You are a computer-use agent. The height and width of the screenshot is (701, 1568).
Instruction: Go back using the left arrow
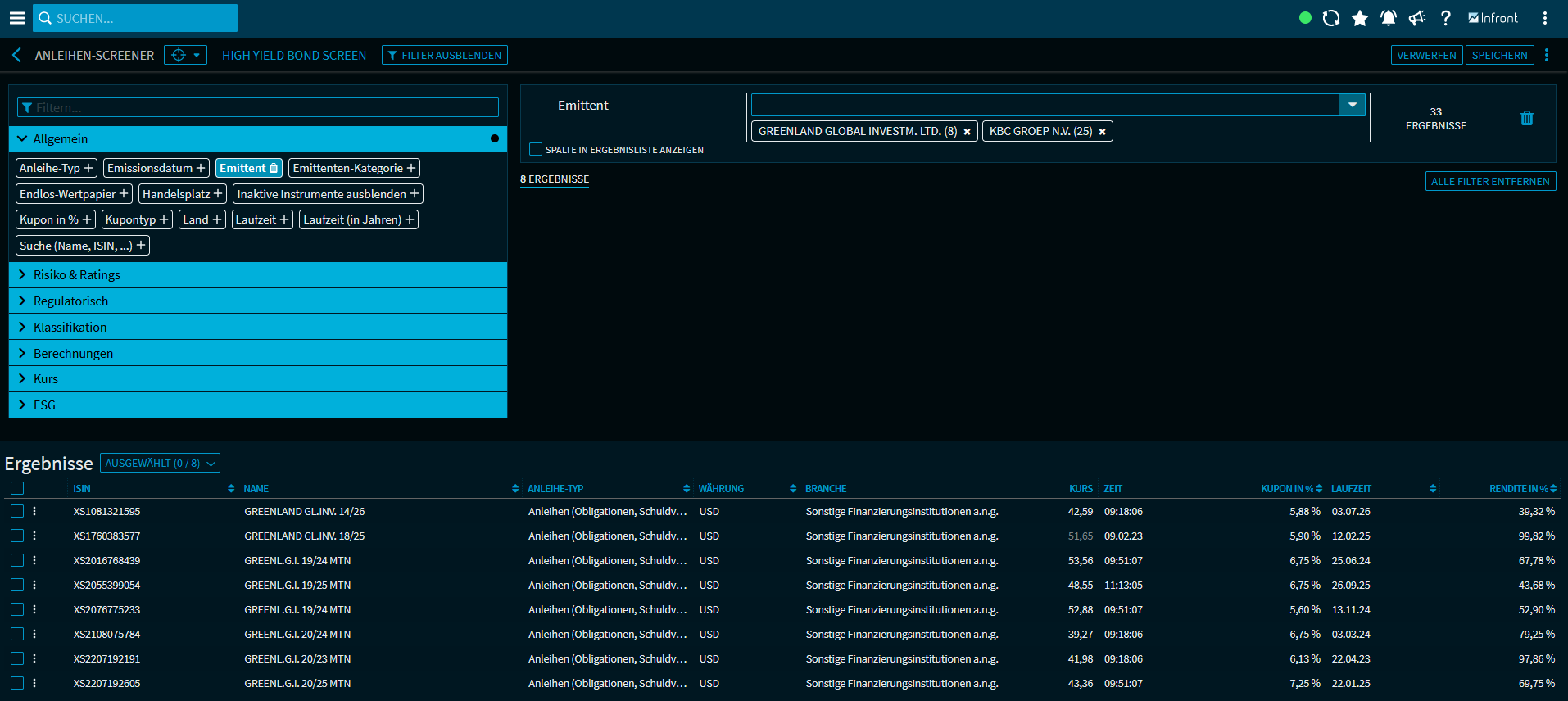16,55
